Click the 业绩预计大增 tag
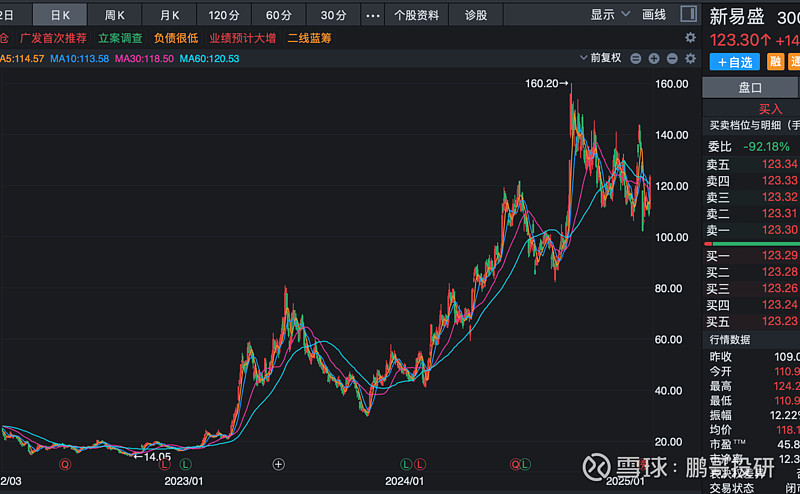800x494 pixels. (x=242, y=38)
